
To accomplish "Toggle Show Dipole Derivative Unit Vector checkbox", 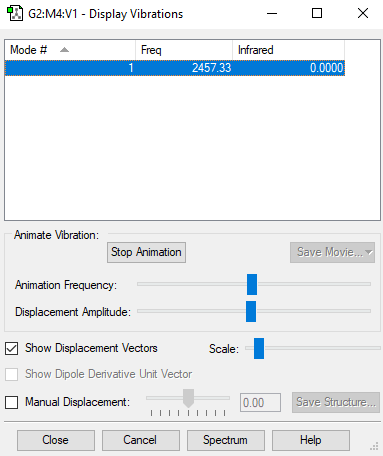I will pyautogui.click(x=12, y=374).
